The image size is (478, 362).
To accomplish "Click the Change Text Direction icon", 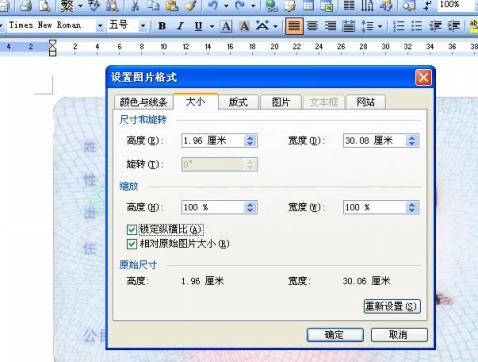I will [x=367, y=5].
